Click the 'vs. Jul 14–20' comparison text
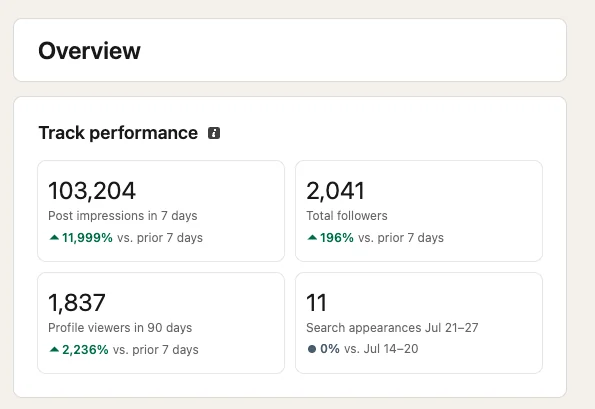The width and height of the screenshot is (595, 409). 381,349
